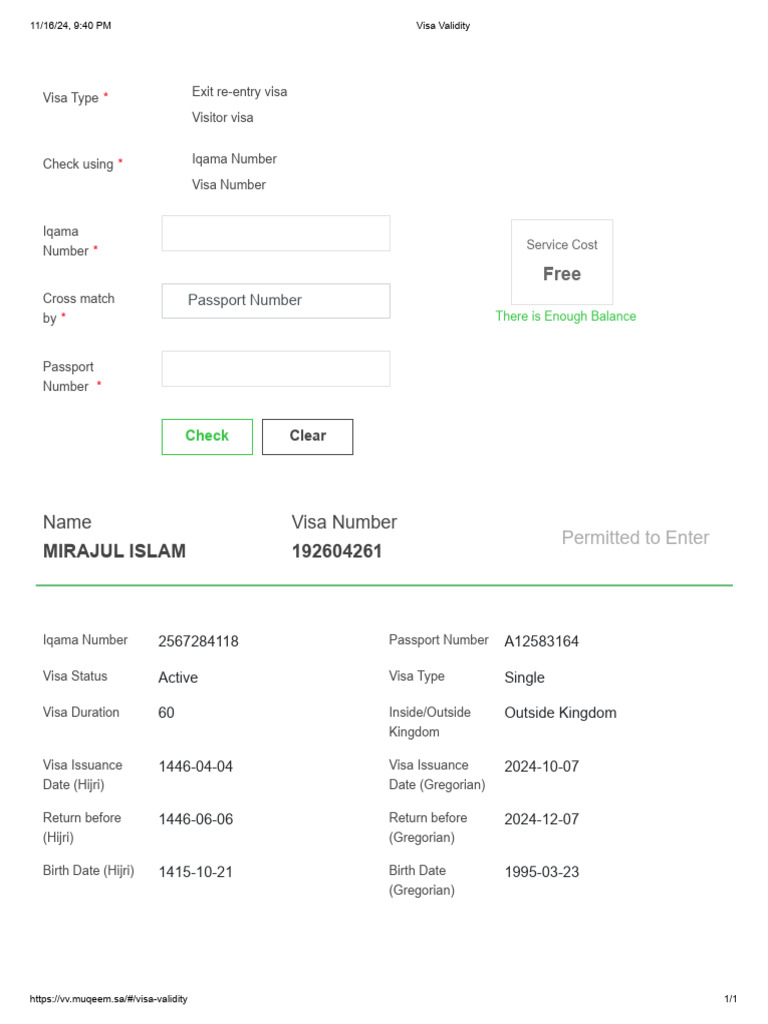Select the Visitor visa option

click(x=222, y=118)
